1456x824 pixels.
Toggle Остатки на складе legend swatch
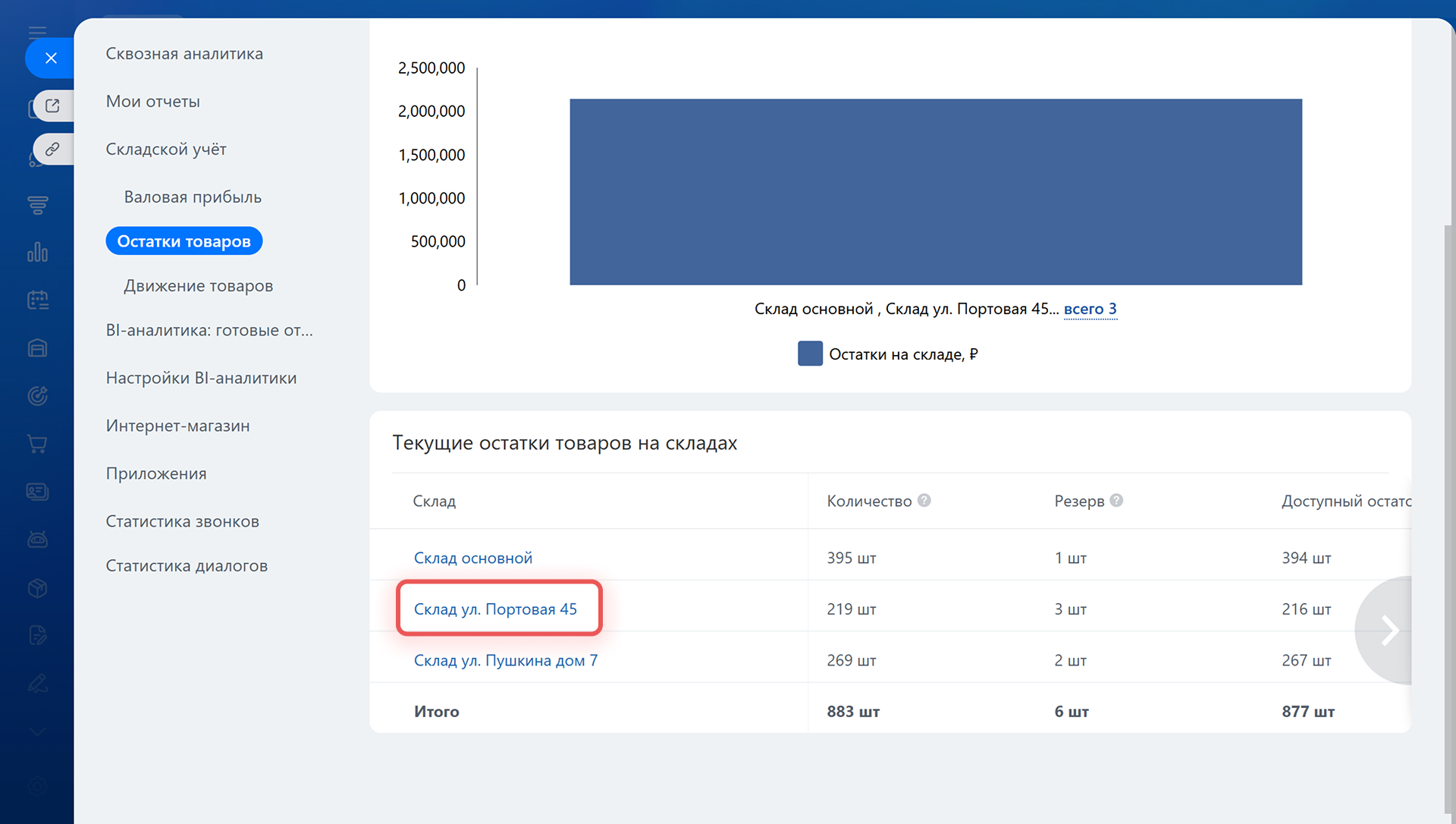pyautogui.click(x=810, y=354)
